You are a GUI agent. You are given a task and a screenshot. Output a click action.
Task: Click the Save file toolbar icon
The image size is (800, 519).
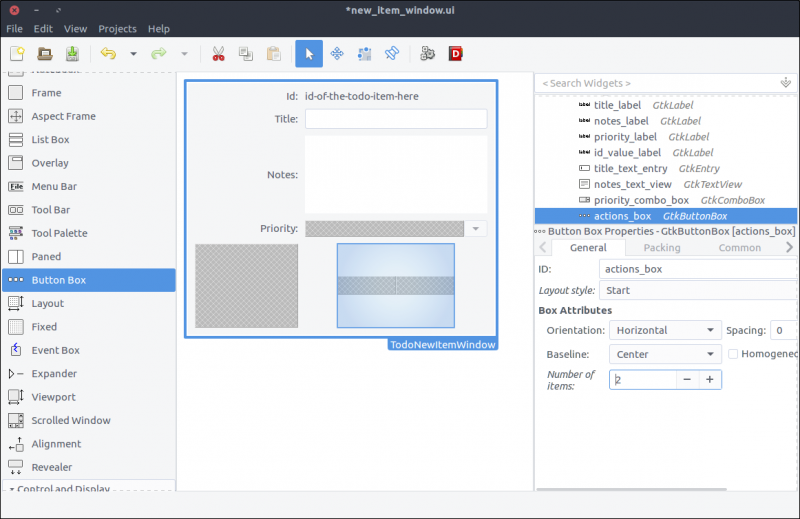click(72, 54)
